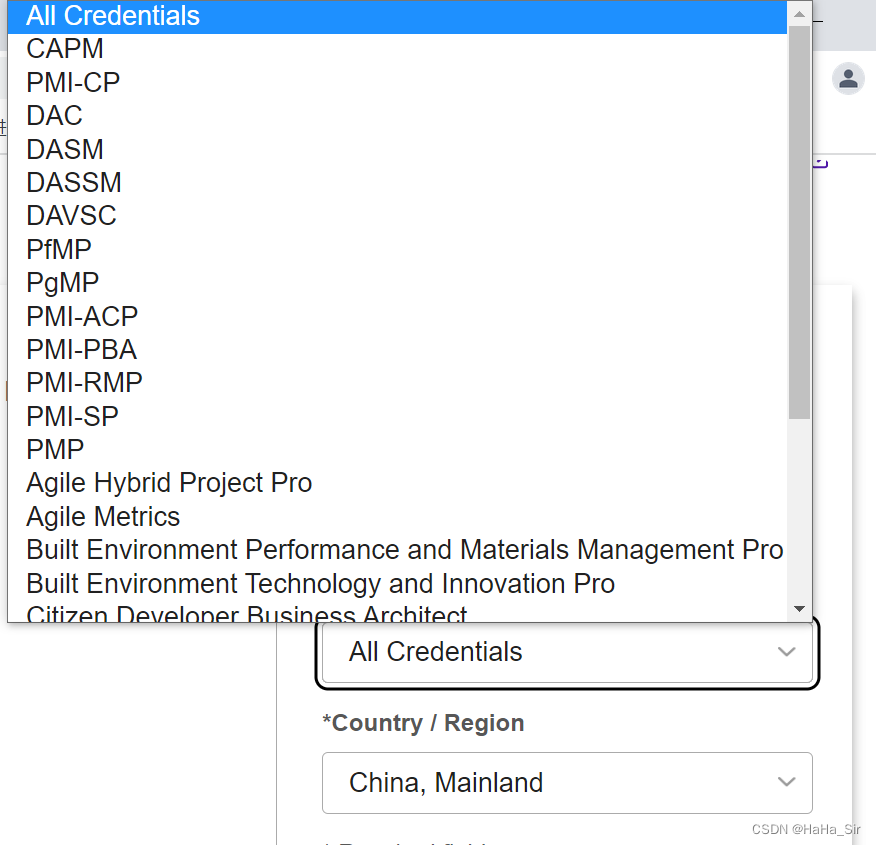Select Built Environment Technology and Innovation Pro
The width and height of the screenshot is (876, 845).
(397, 584)
